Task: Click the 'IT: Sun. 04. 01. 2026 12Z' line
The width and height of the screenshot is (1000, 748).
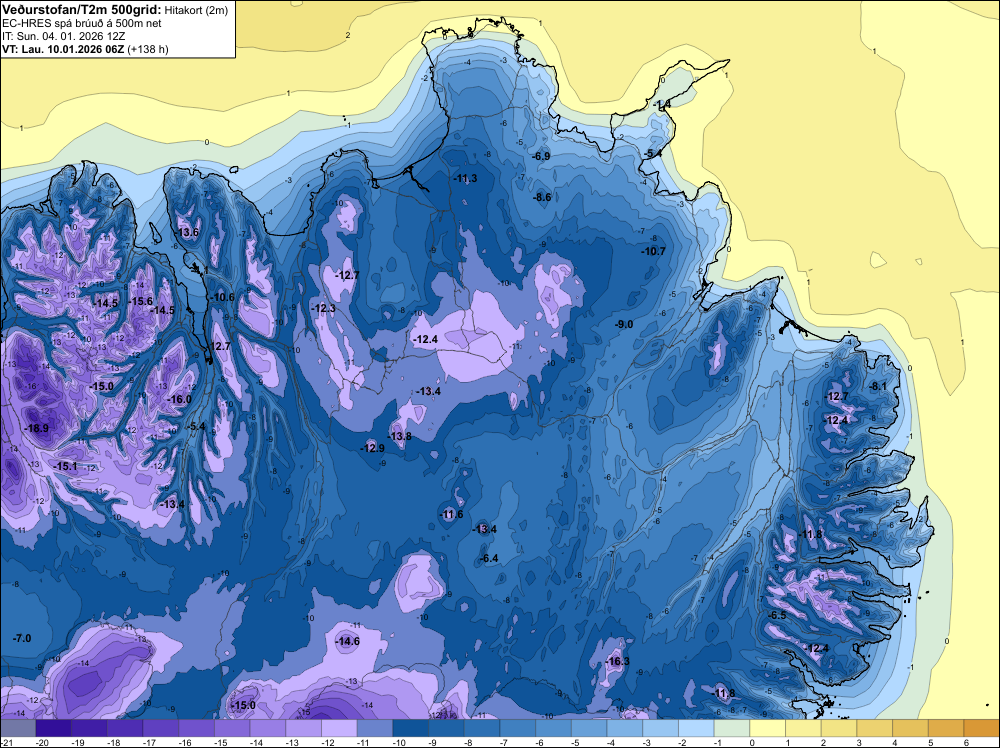Action: [x=64, y=36]
